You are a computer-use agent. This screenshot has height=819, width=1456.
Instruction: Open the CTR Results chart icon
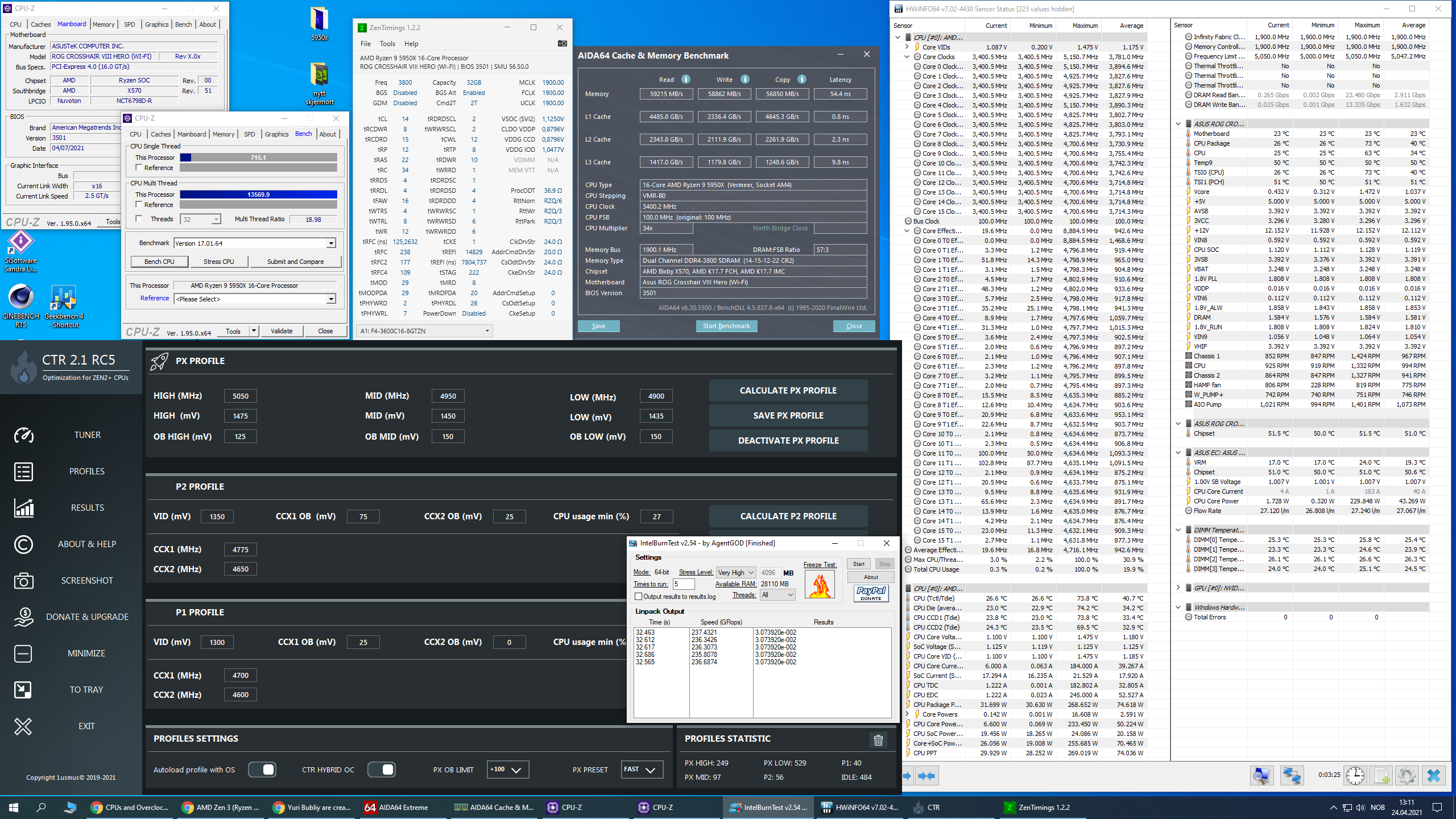tap(23, 508)
